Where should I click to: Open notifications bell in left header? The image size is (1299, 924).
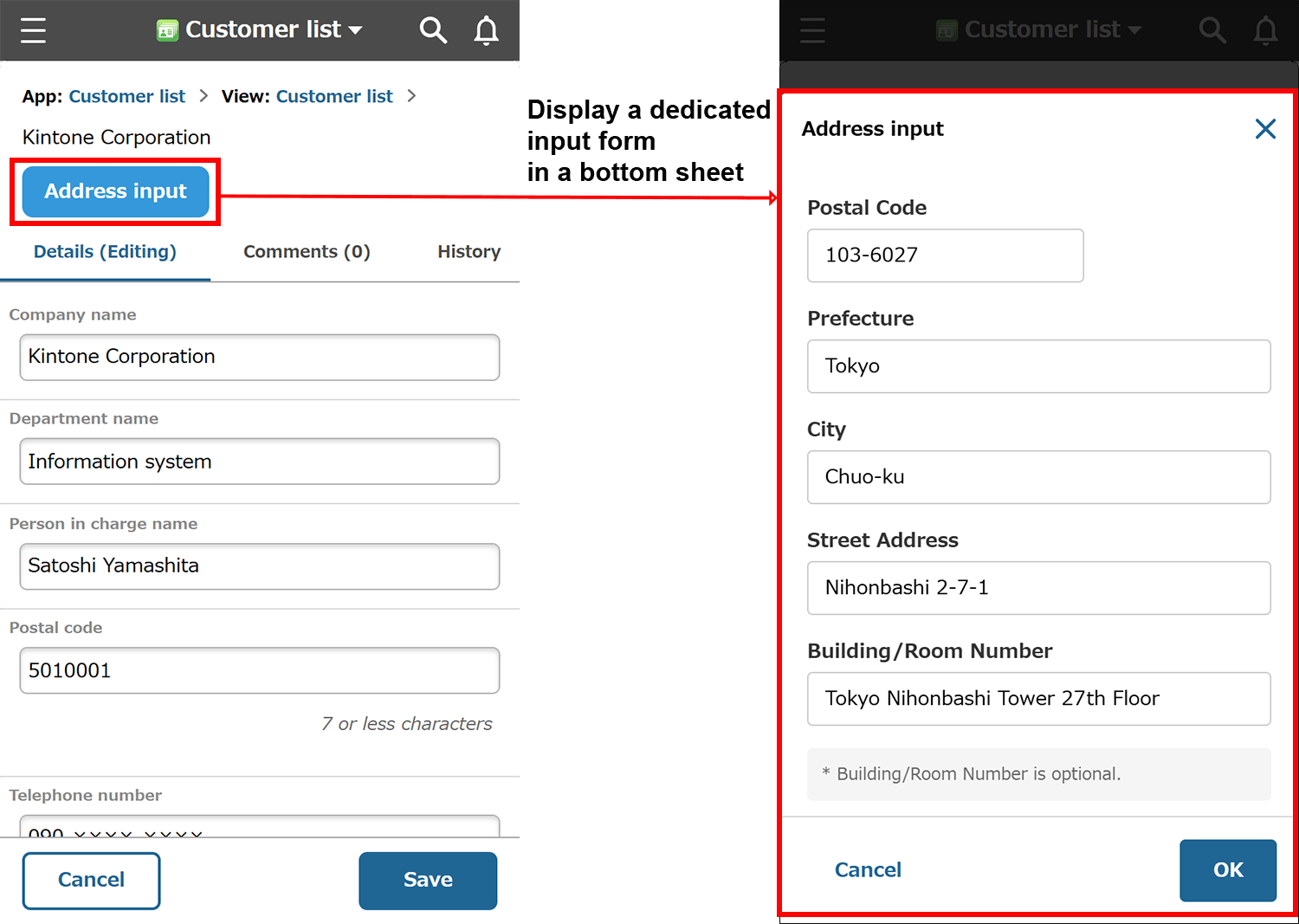[x=486, y=30]
